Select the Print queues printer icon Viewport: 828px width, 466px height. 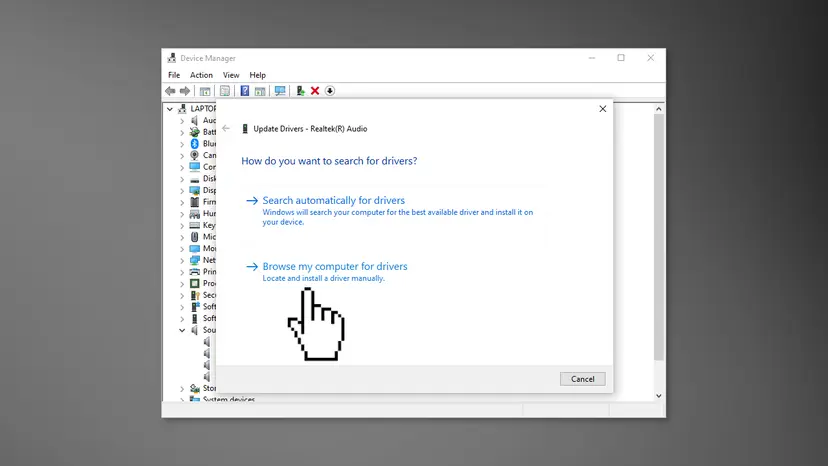tap(194, 272)
